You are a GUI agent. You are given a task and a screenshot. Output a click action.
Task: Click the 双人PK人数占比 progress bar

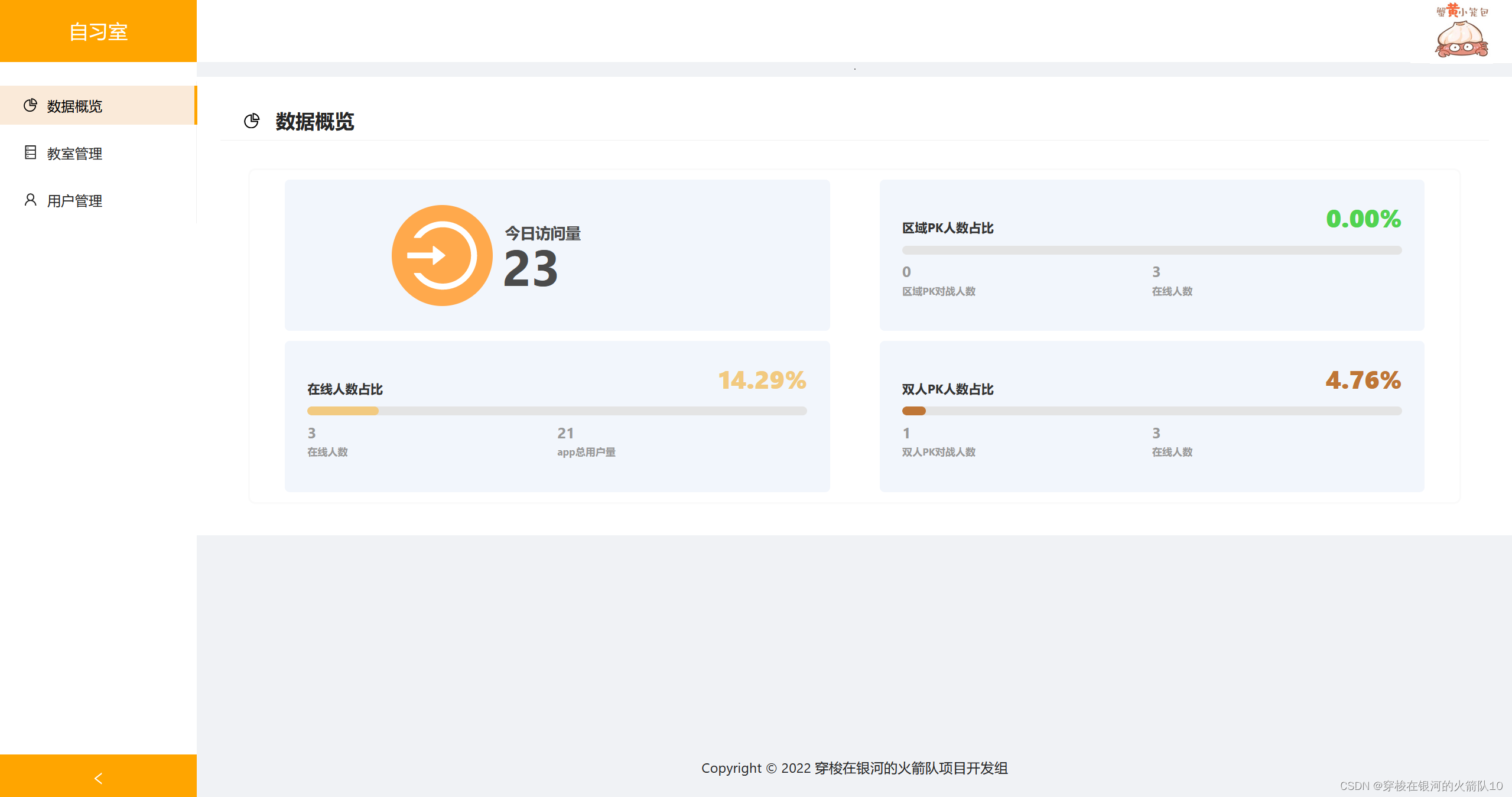pos(1152,411)
